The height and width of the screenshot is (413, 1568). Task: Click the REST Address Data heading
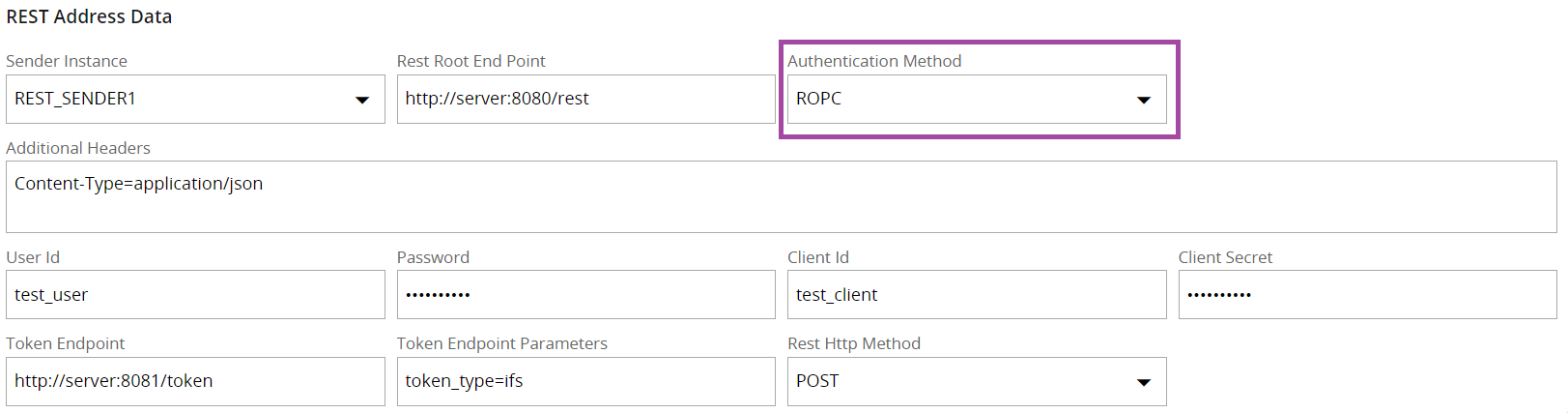click(x=89, y=16)
